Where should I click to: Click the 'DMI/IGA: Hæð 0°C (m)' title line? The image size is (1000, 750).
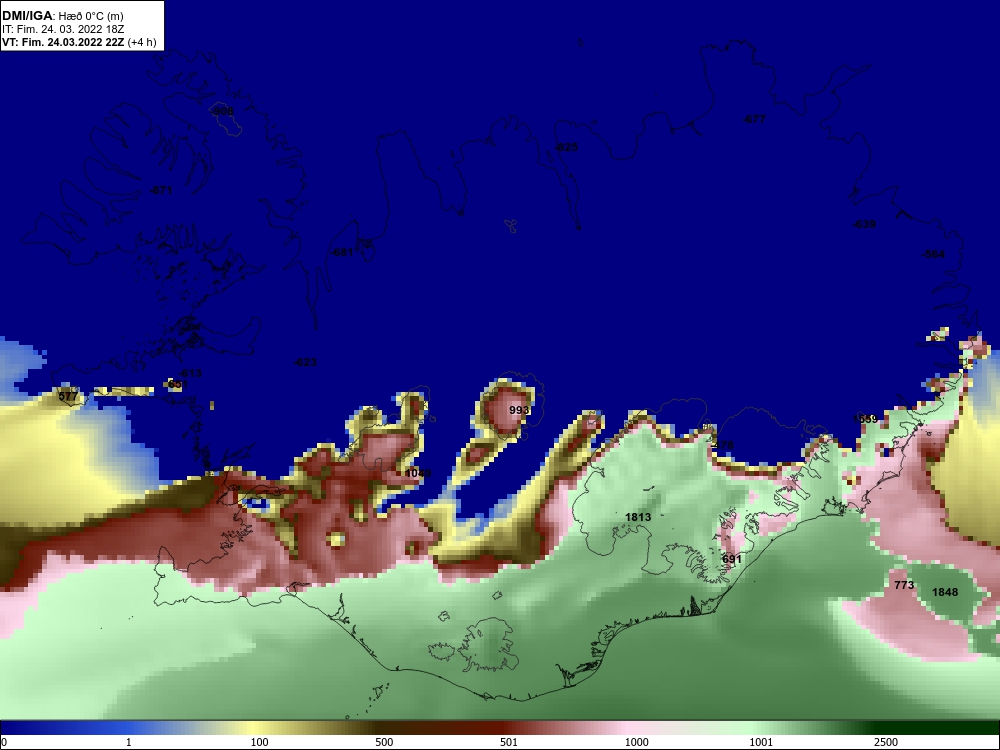(x=62, y=16)
